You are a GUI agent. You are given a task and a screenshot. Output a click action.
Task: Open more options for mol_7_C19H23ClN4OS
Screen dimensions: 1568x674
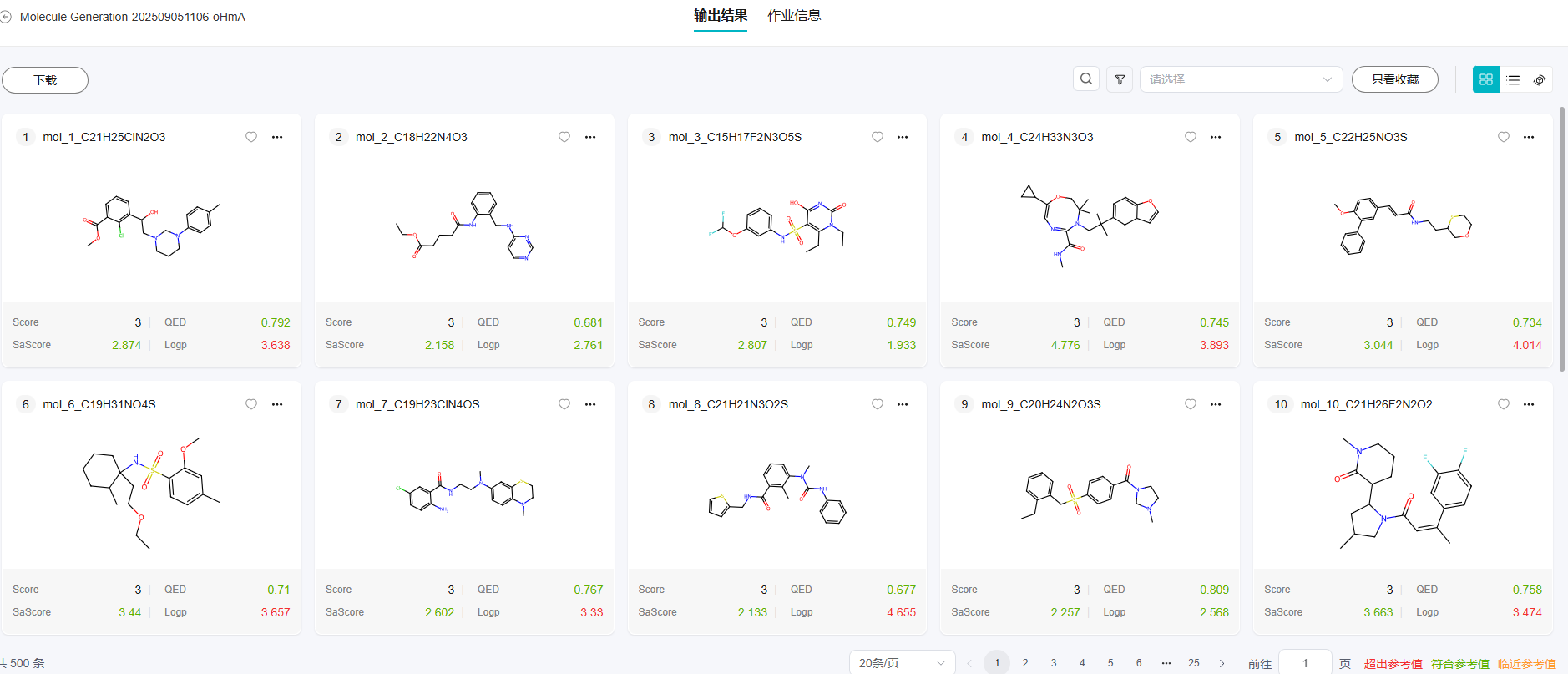click(x=590, y=404)
